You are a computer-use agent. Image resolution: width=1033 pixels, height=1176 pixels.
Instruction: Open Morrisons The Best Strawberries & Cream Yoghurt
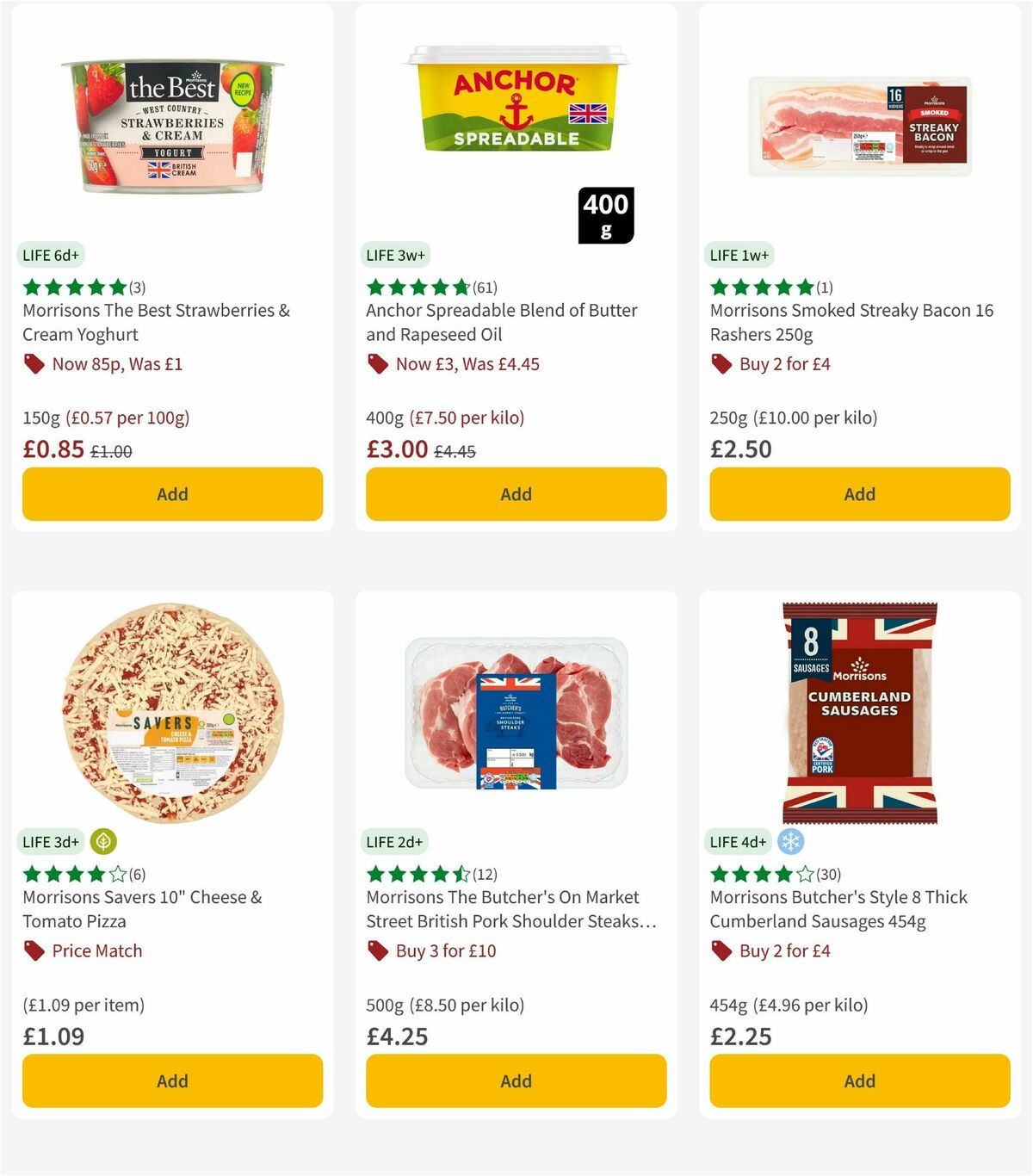[156, 322]
